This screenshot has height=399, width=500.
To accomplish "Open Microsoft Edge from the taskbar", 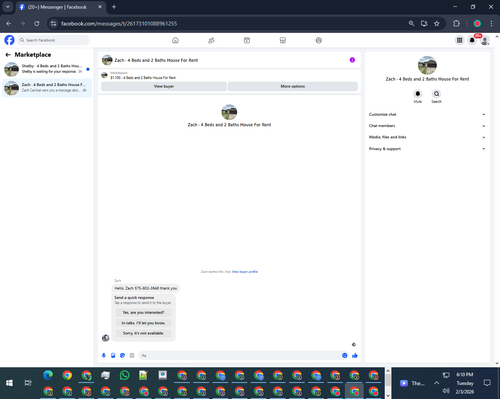I will [x=48, y=375].
